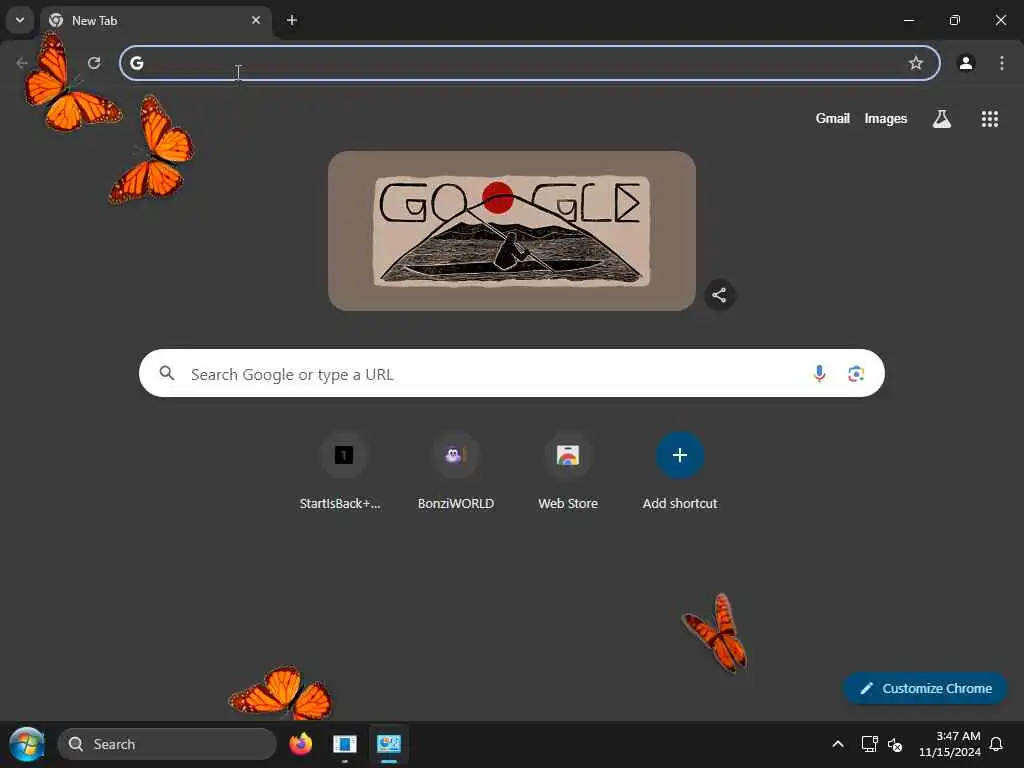1024x768 pixels.
Task: Open the Gmail link
Action: [833, 118]
